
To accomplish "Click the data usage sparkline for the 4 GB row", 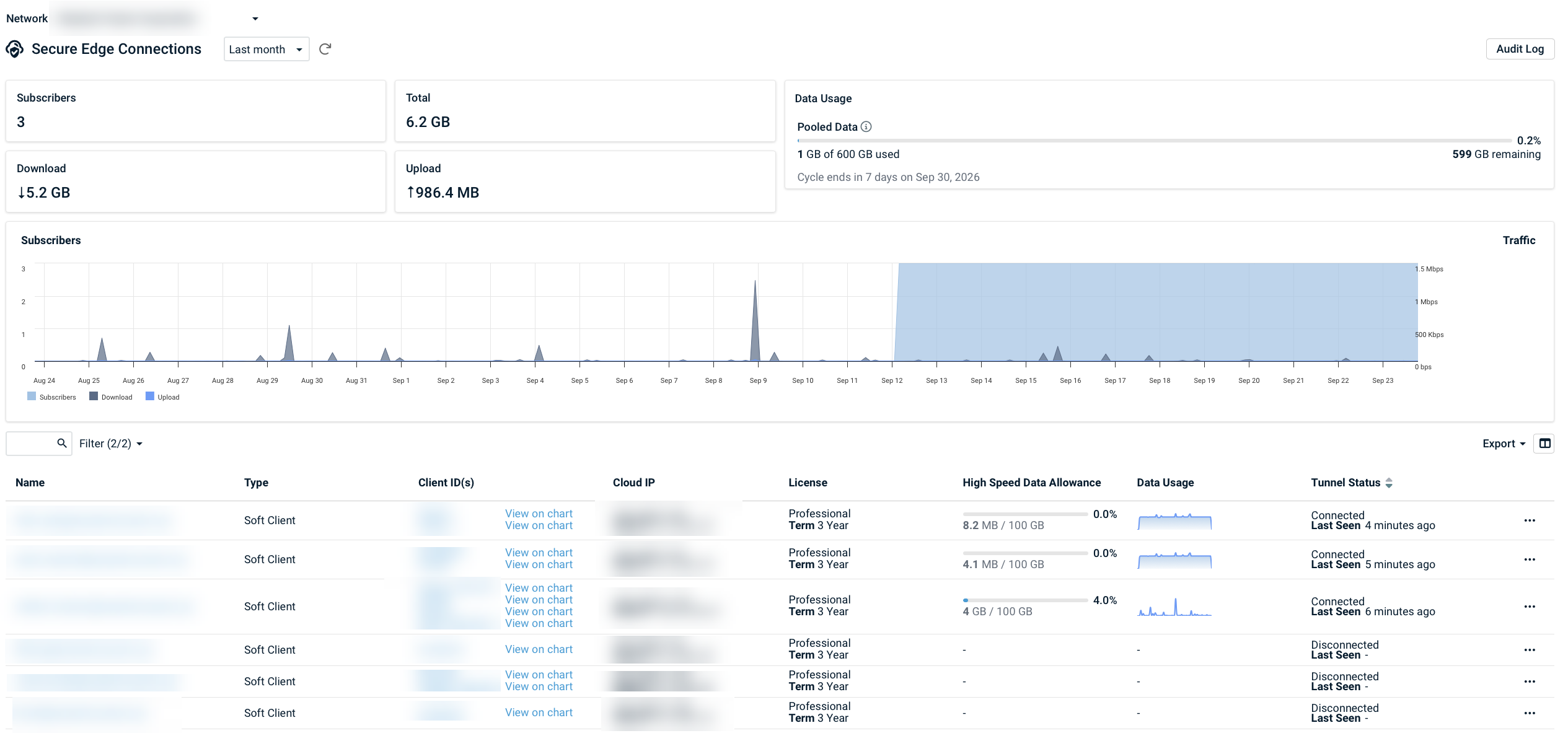I will [1174, 606].
